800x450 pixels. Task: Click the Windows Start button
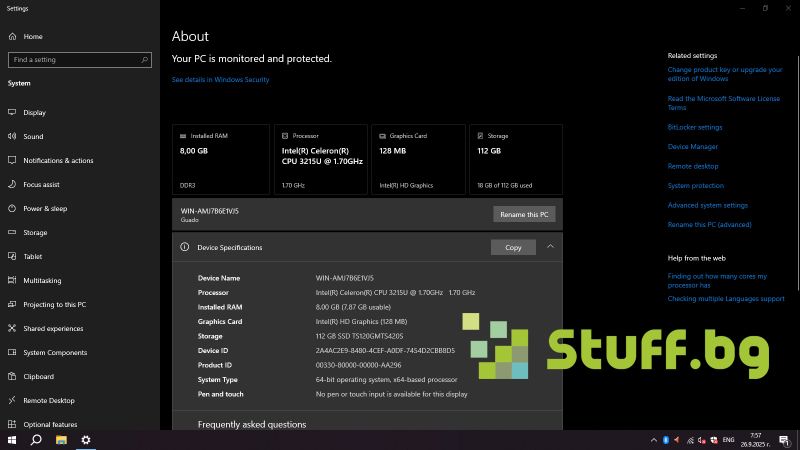click(12, 439)
